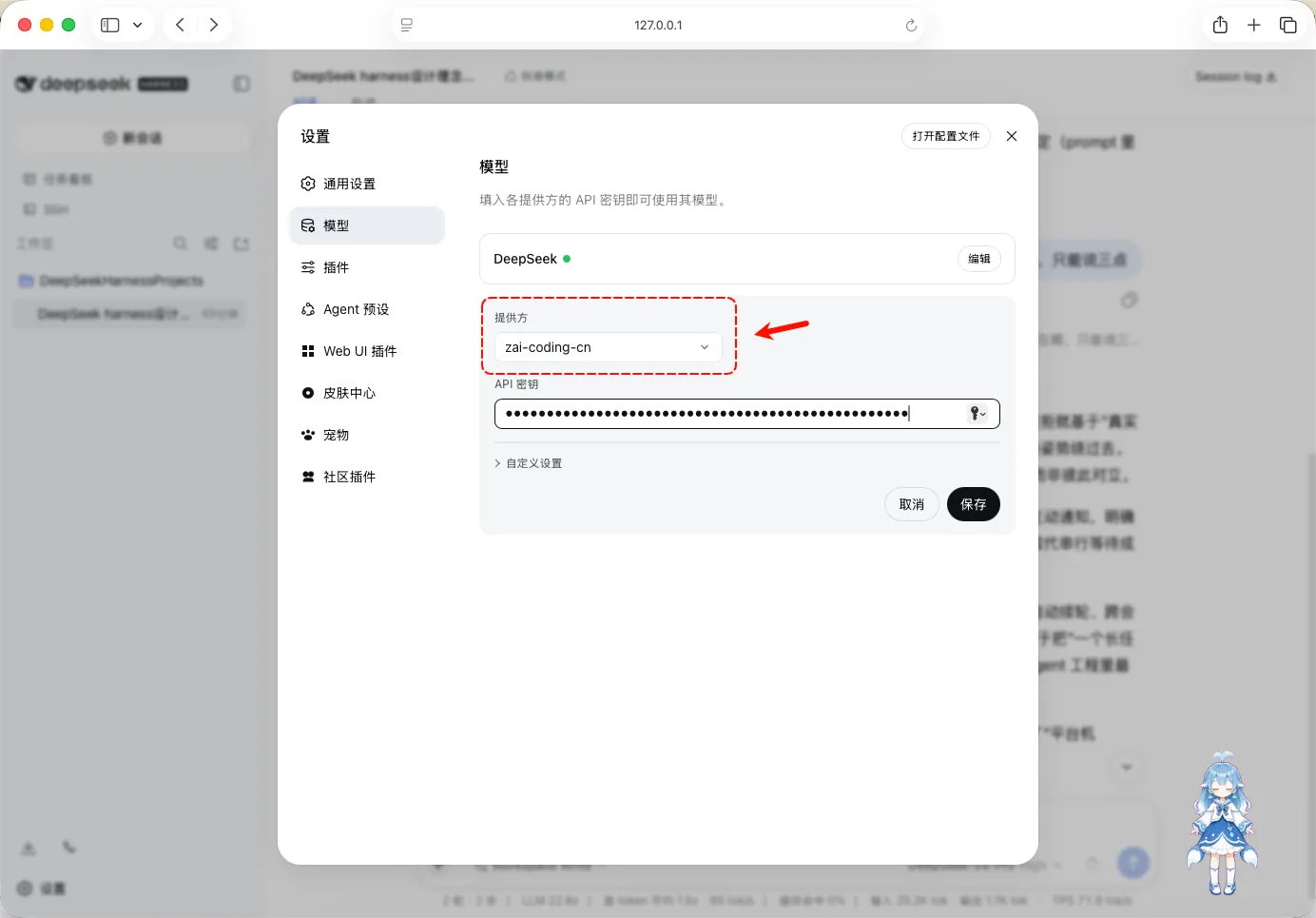The height and width of the screenshot is (918, 1316).
Task: Switch to the 插件 settings section
Action: point(367,267)
